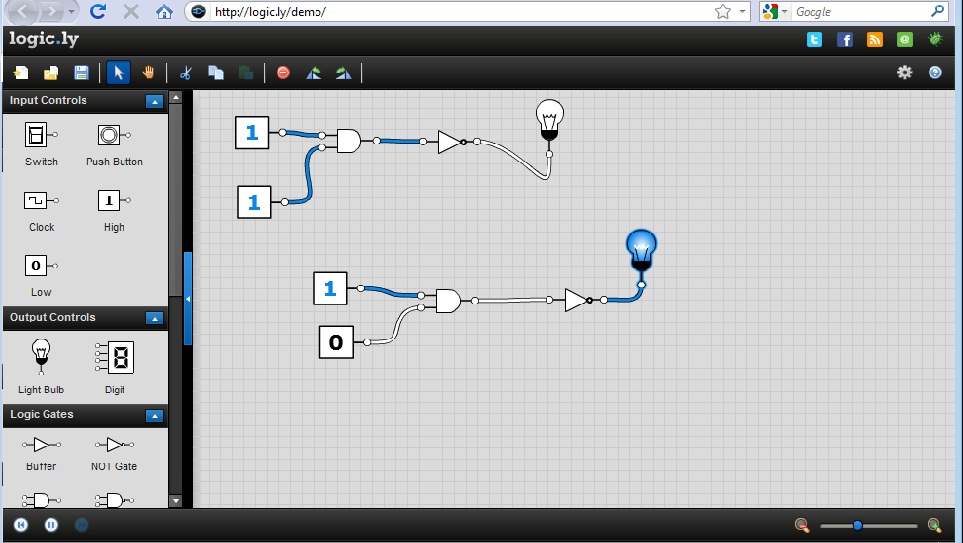Screen dimensions: 963x543
Task: Click the save floppy disk icon
Action: (81, 73)
